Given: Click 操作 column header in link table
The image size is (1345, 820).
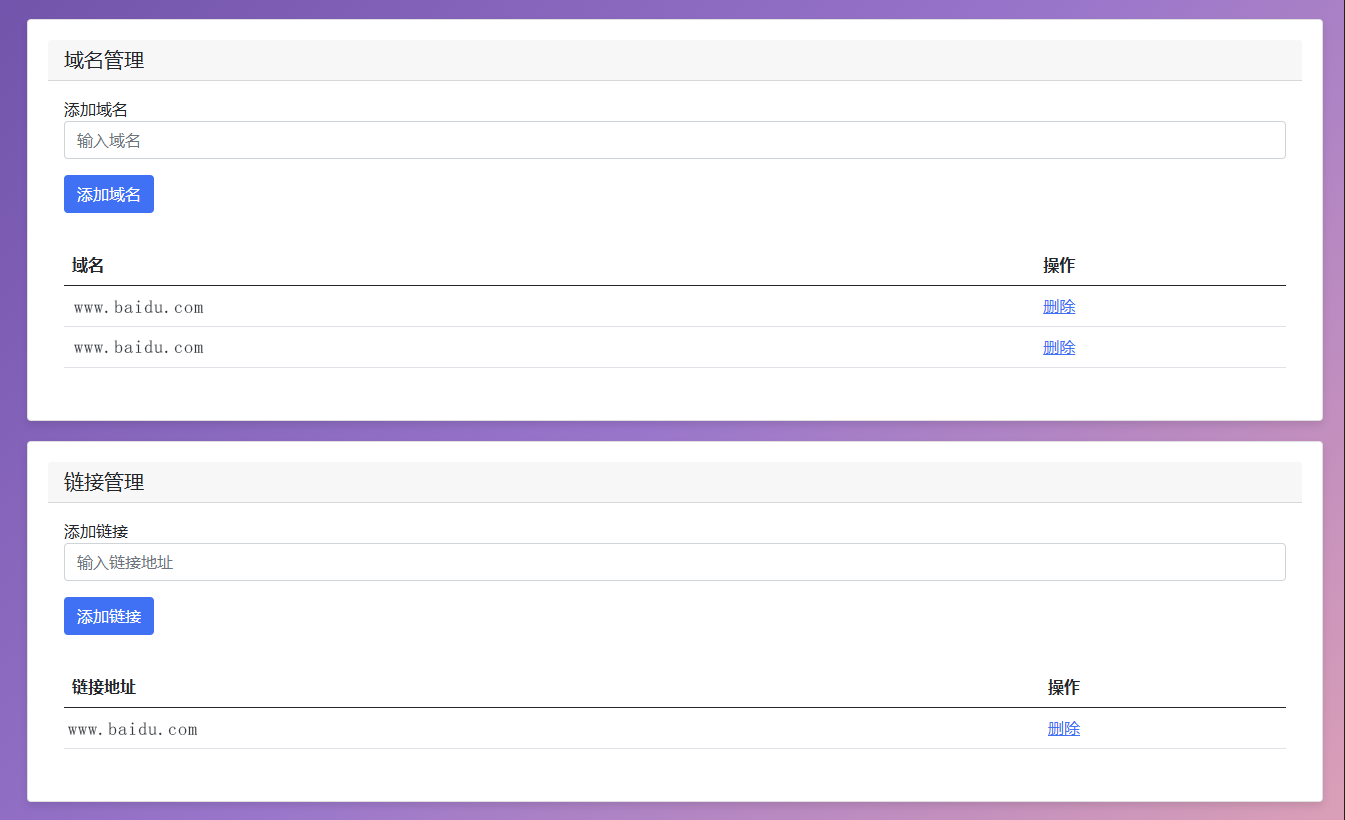Looking at the screenshot, I should (1064, 687).
